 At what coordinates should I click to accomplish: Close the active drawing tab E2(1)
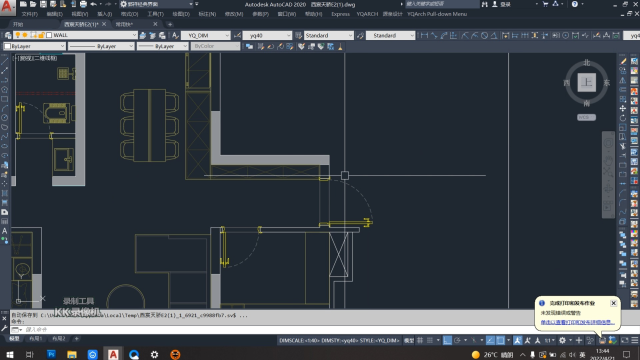[104, 24]
